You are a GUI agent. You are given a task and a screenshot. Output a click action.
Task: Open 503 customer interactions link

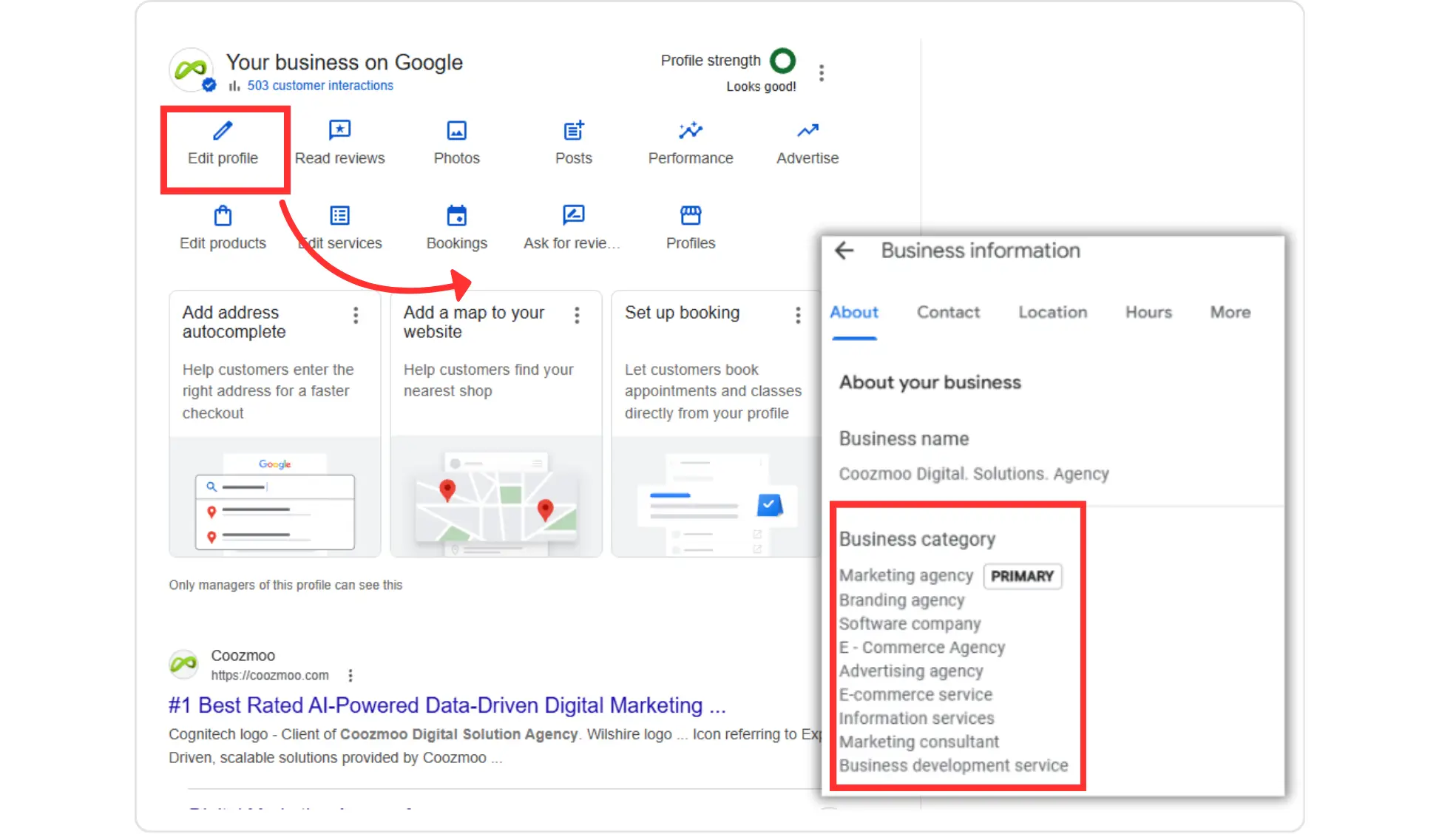[320, 86]
